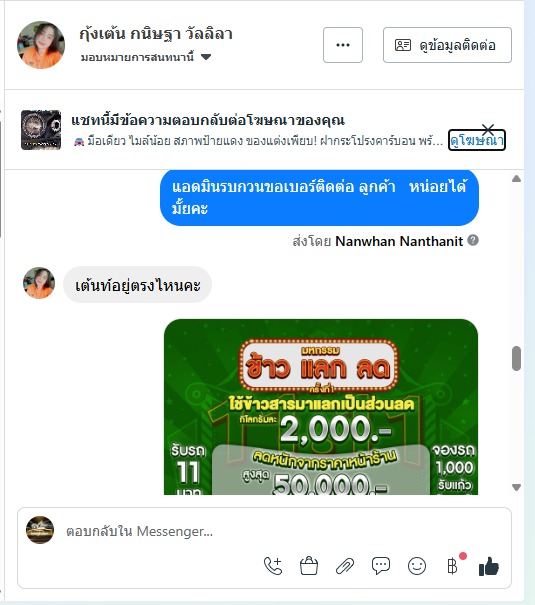
Task: Expand the มอบหมายการสนทนานี้ dropdown
Action: (146, 57)
